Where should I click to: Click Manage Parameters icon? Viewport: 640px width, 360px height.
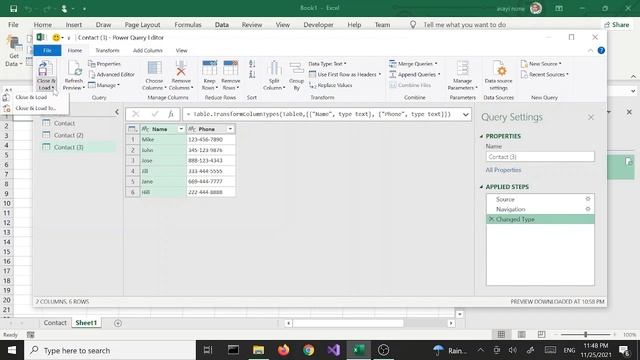pyautogui.click(x=462, y=69)
